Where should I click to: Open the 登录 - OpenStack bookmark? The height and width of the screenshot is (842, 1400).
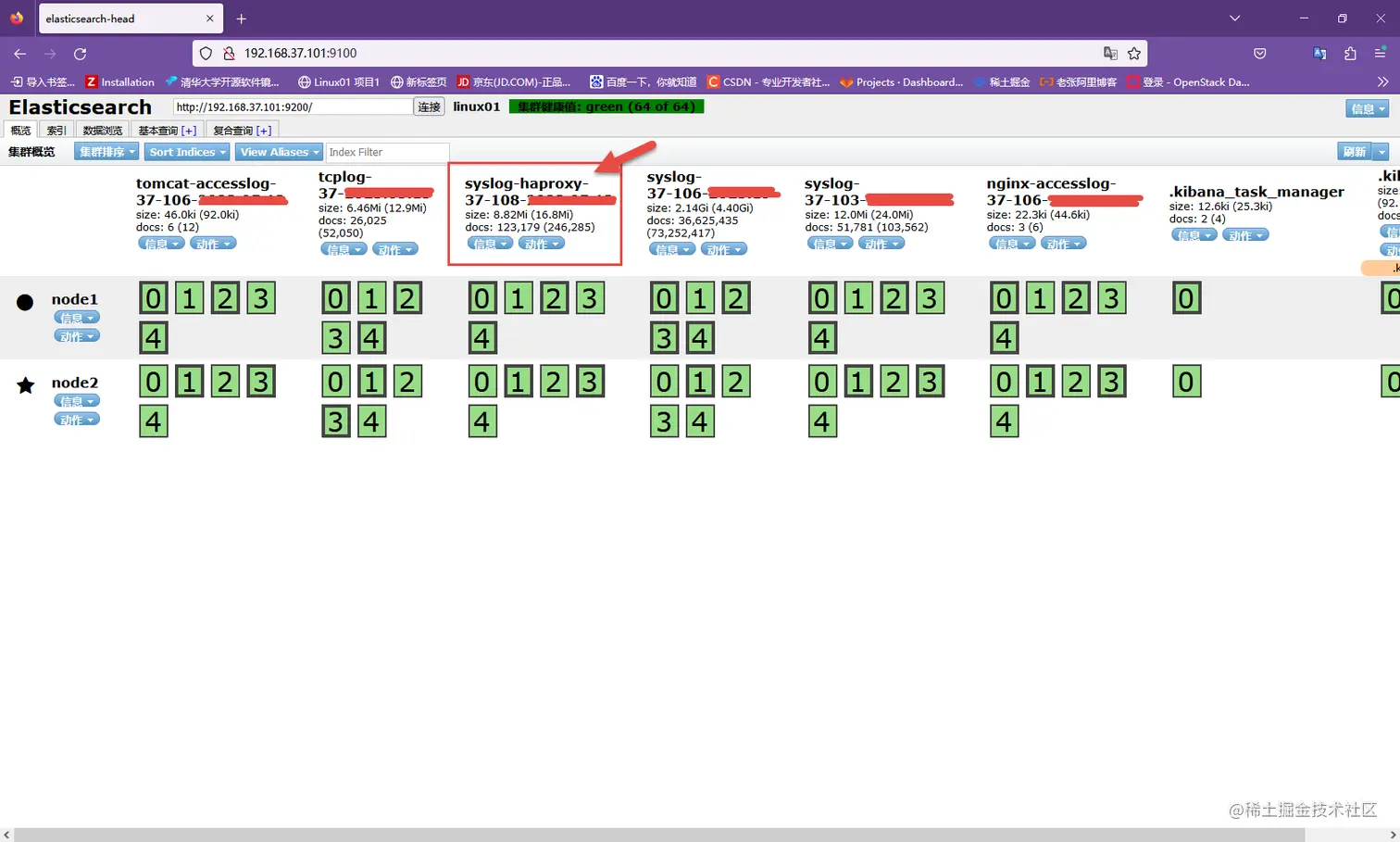point(1188,82)
